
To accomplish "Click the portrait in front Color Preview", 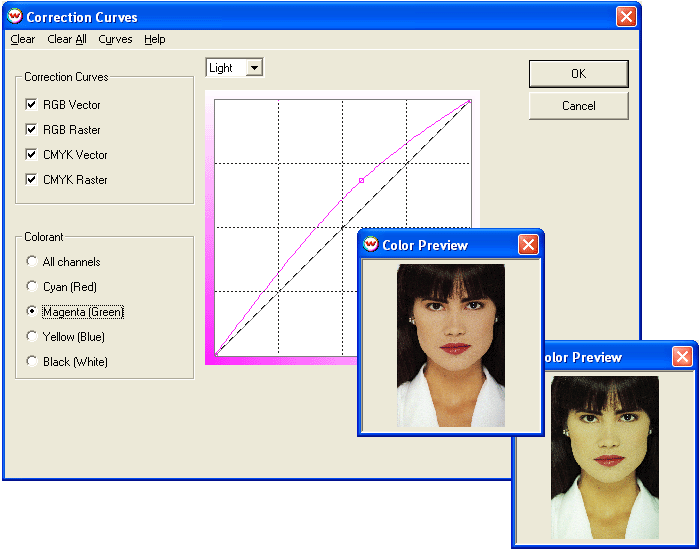I will pyautogui.click(x=451, y=346).
